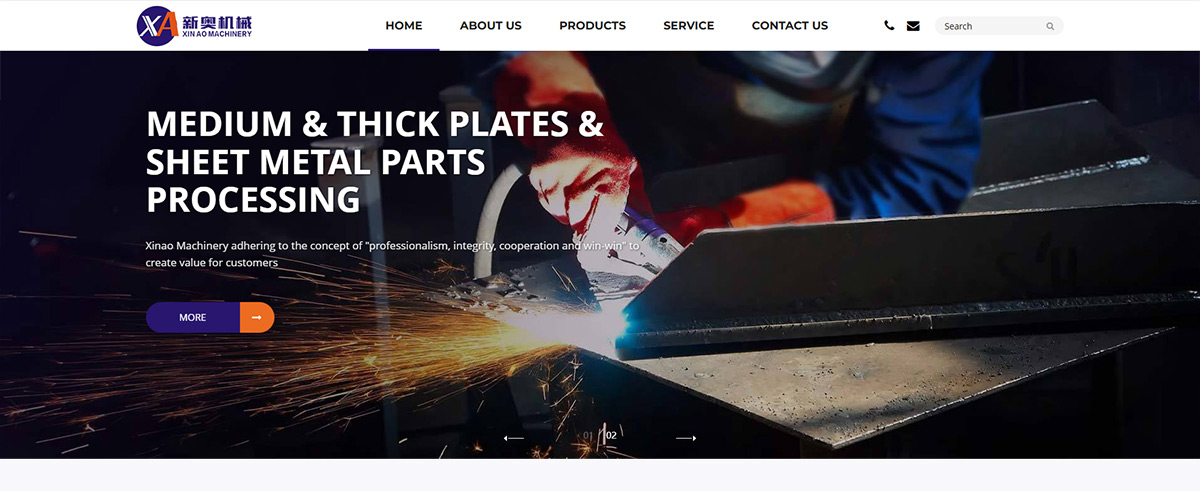Go to the previous slide with the left arrow
This screenshot has height=491, width=1200.
click(x=513, y=438)
